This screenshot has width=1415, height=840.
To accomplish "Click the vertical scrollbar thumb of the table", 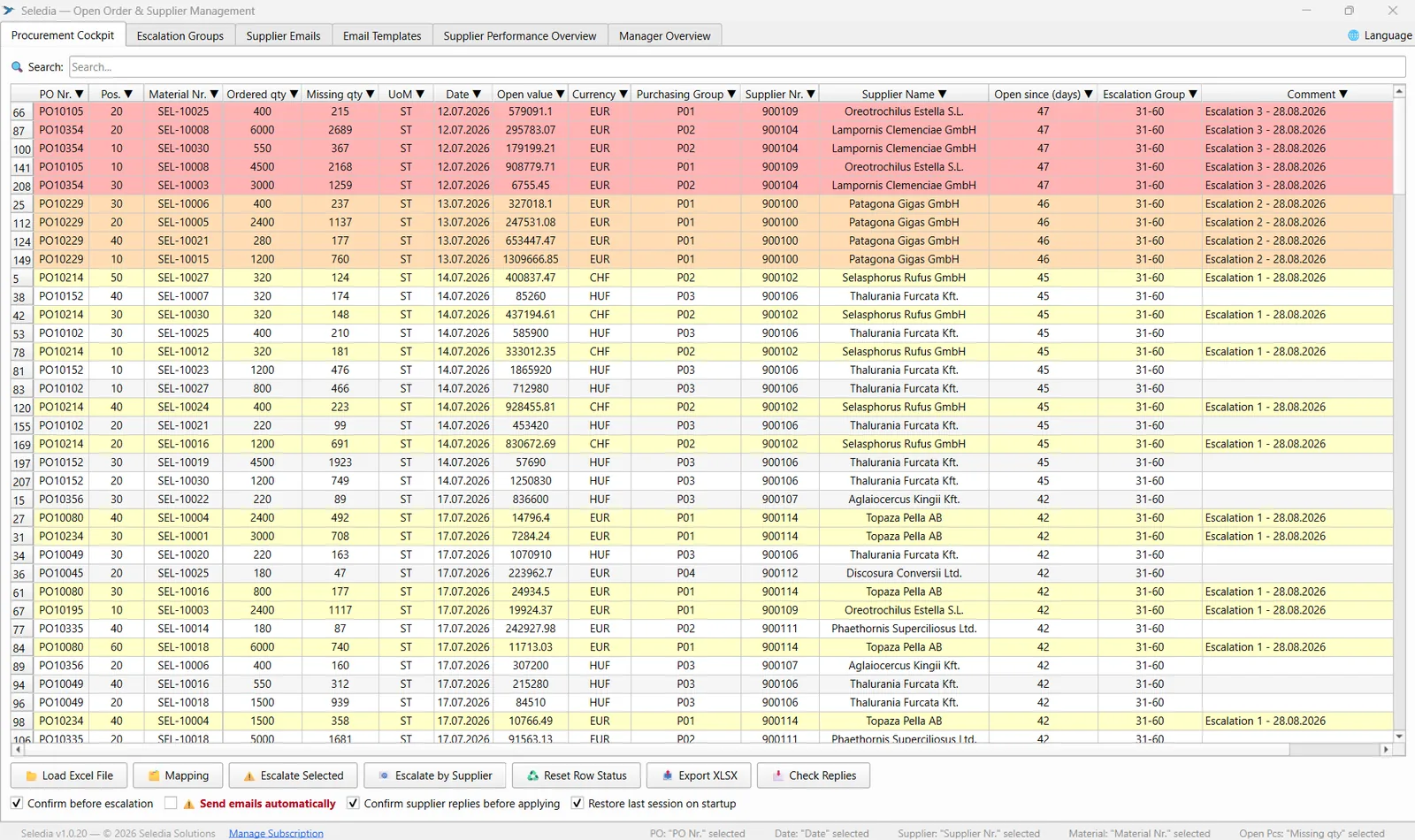I will coord(1399,146).
